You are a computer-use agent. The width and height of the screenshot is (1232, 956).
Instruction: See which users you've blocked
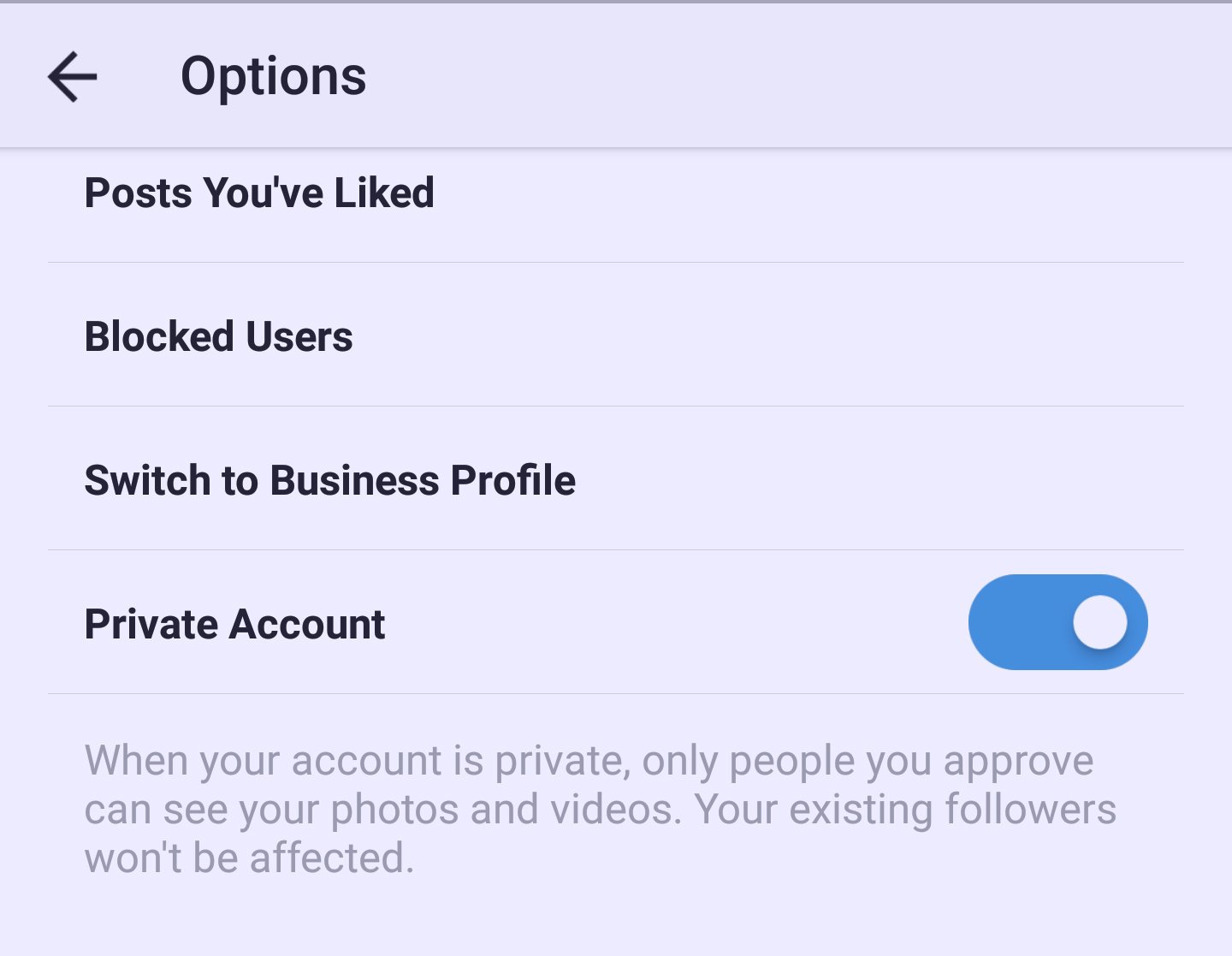pos(218,336)
